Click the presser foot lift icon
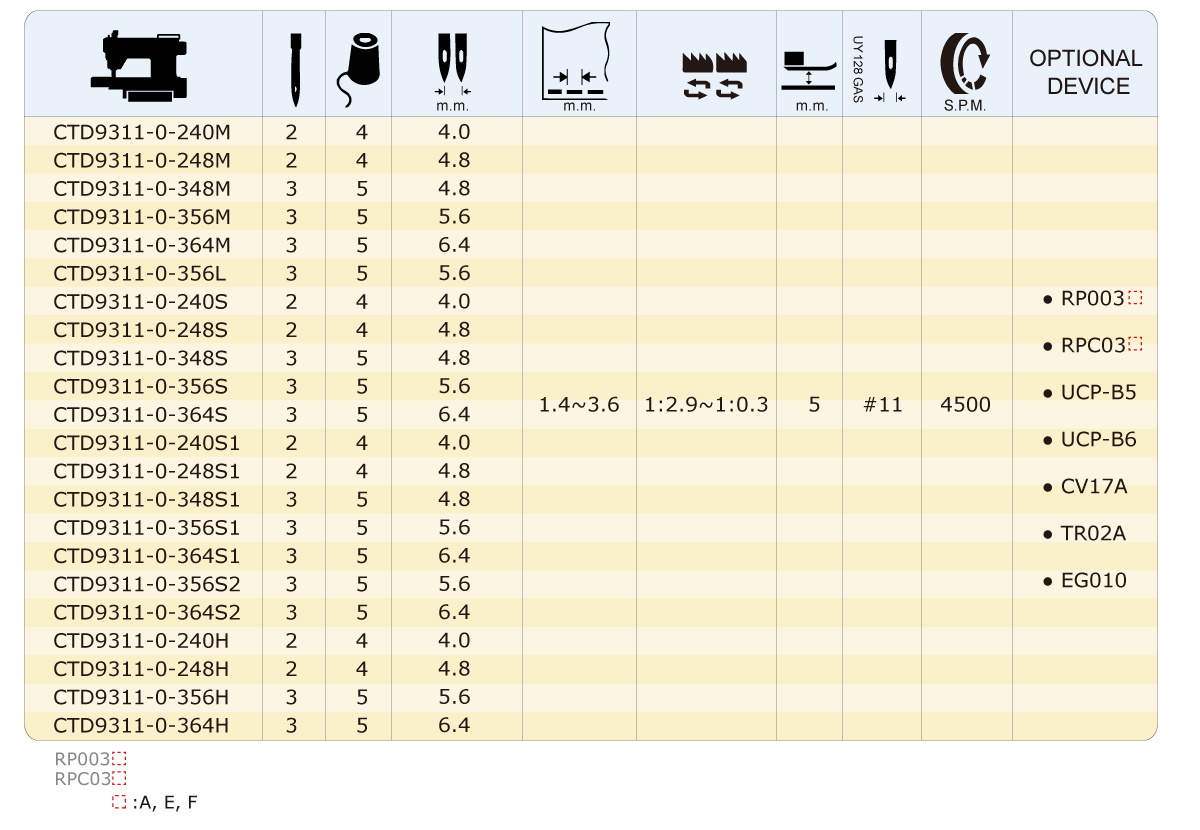Image resolution: width=1200 pixels, height=830 pixels. pos(808,66)
